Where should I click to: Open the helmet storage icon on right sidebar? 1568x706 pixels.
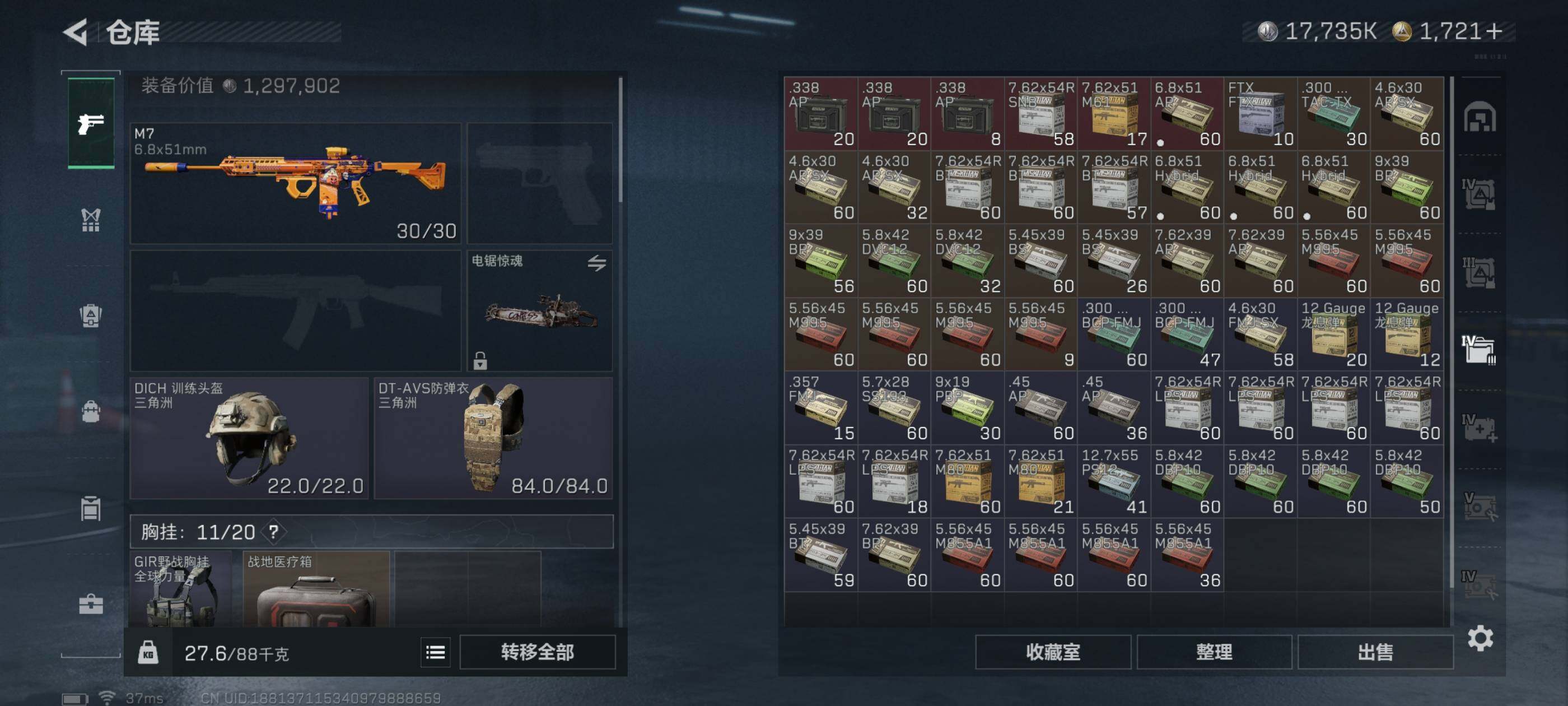(1479, 117)
